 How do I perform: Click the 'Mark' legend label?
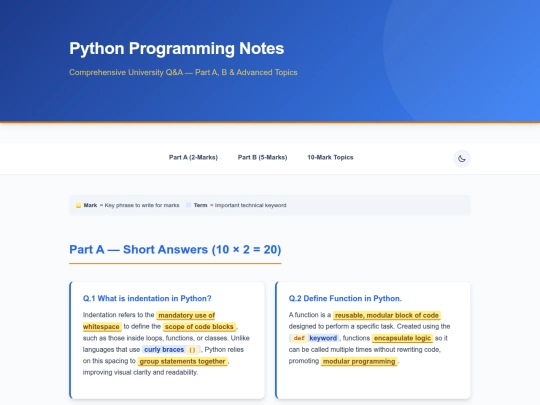pos(90,205)
